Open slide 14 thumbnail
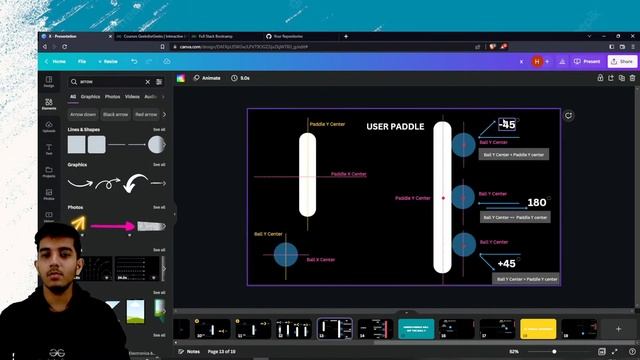 [x=375, y=329]
